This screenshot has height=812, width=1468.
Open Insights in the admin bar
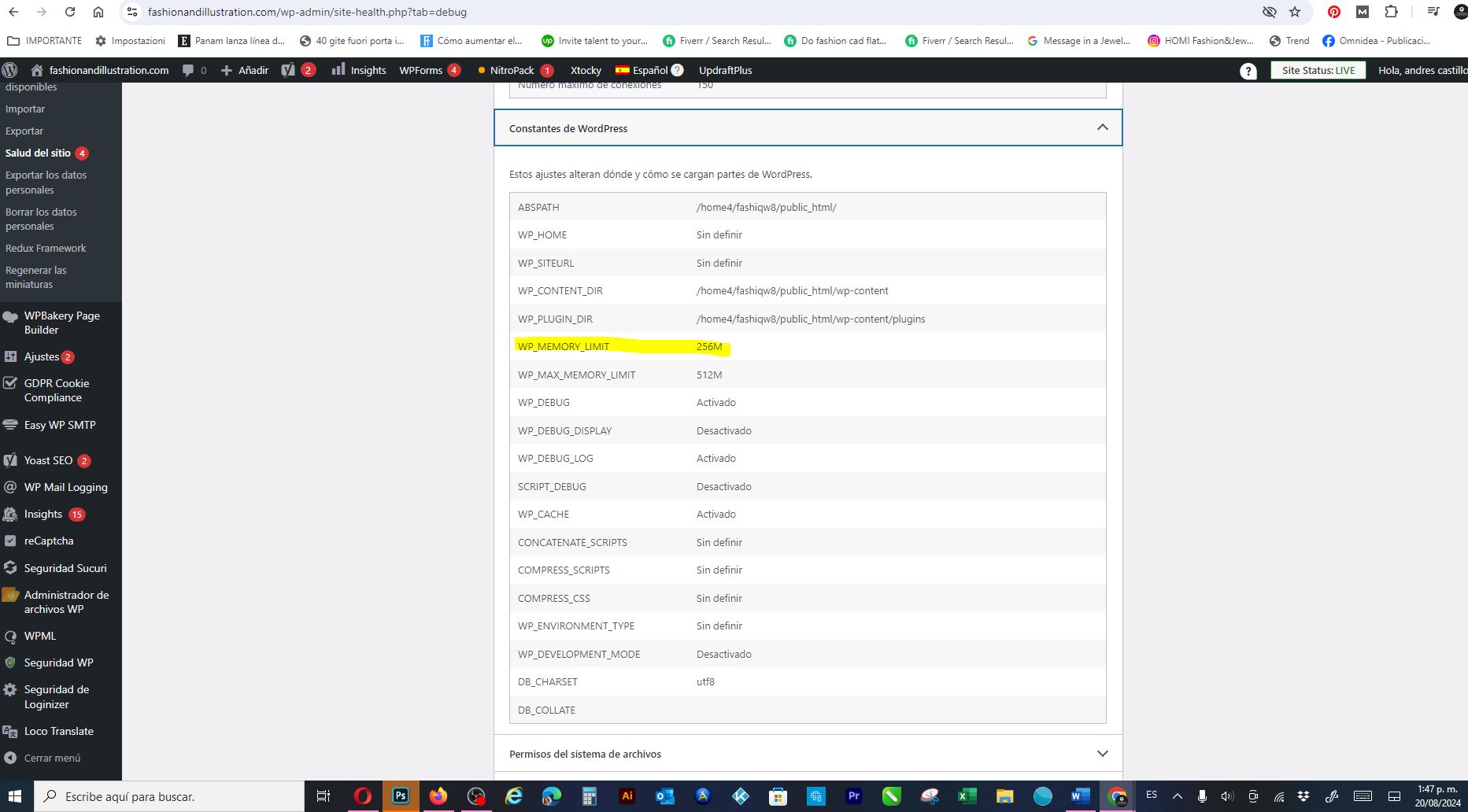point(359,70)
